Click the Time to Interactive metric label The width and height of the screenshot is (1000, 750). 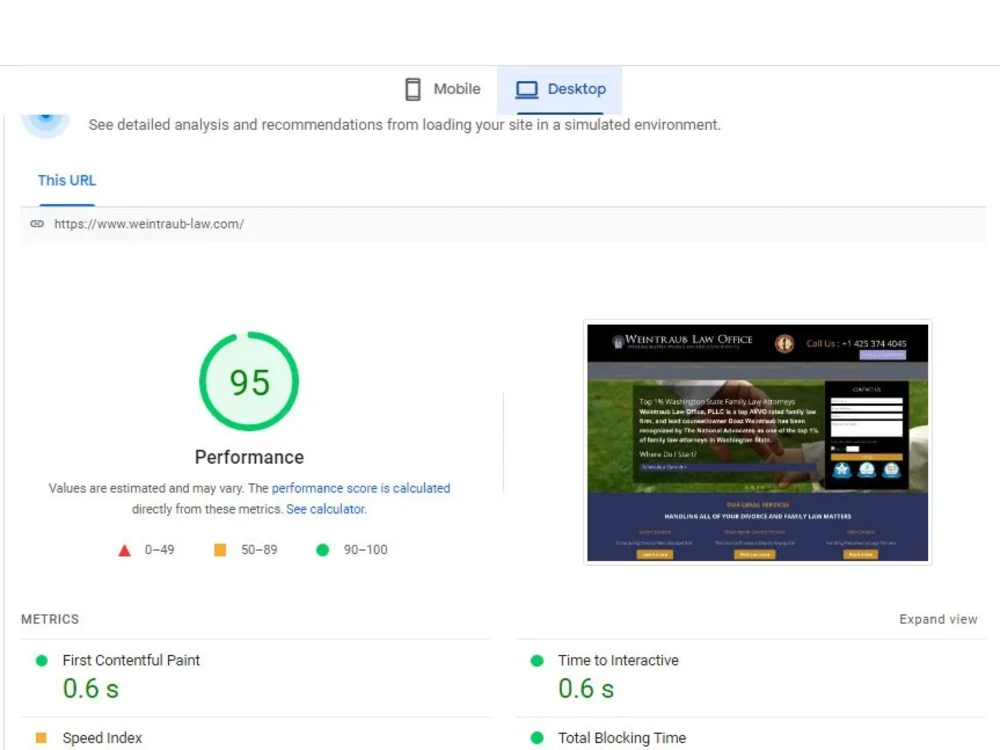coord(619,660)
